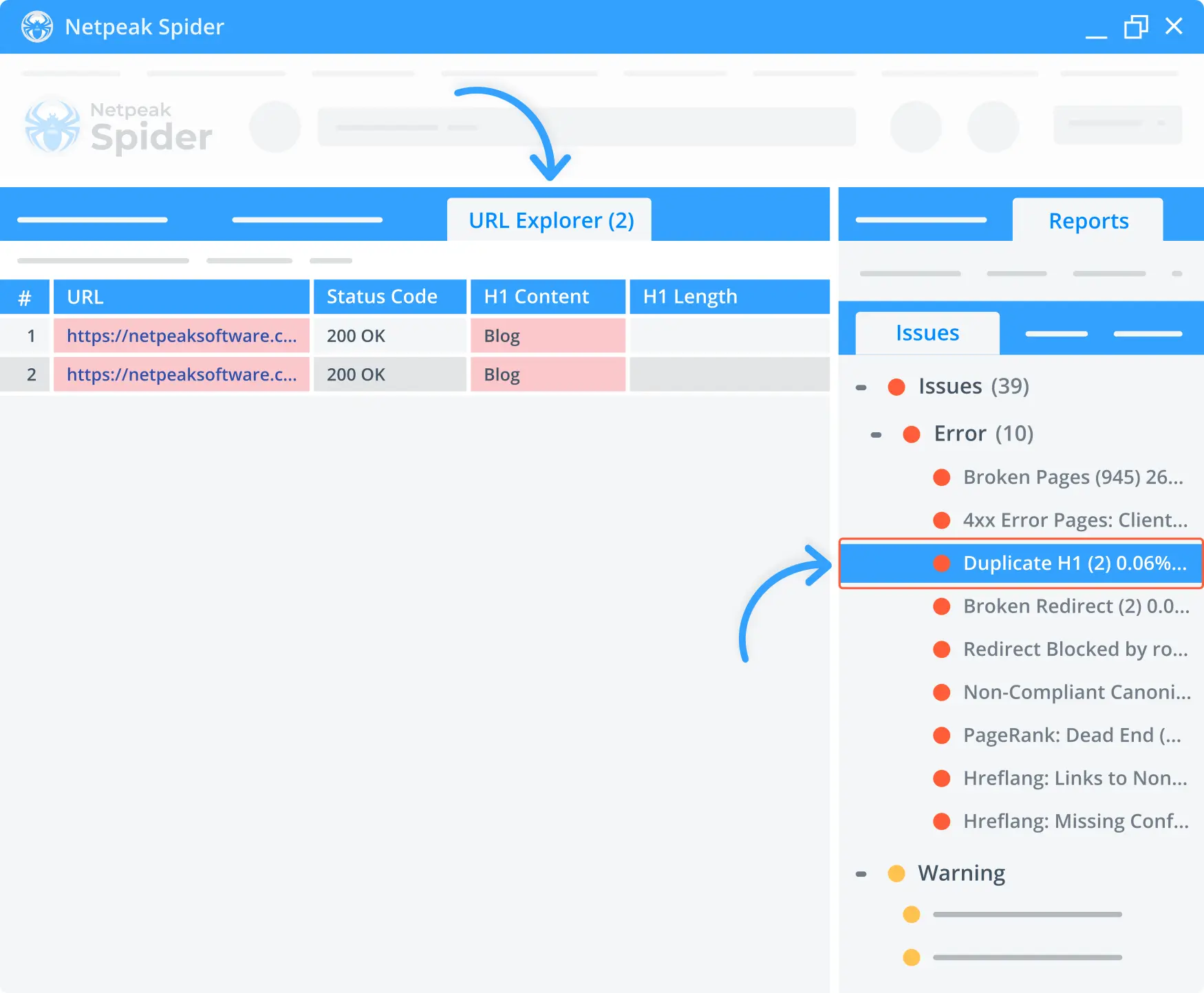Sort by the URL column header
This screenshot has height=993, width=1204.
point(182,297)
